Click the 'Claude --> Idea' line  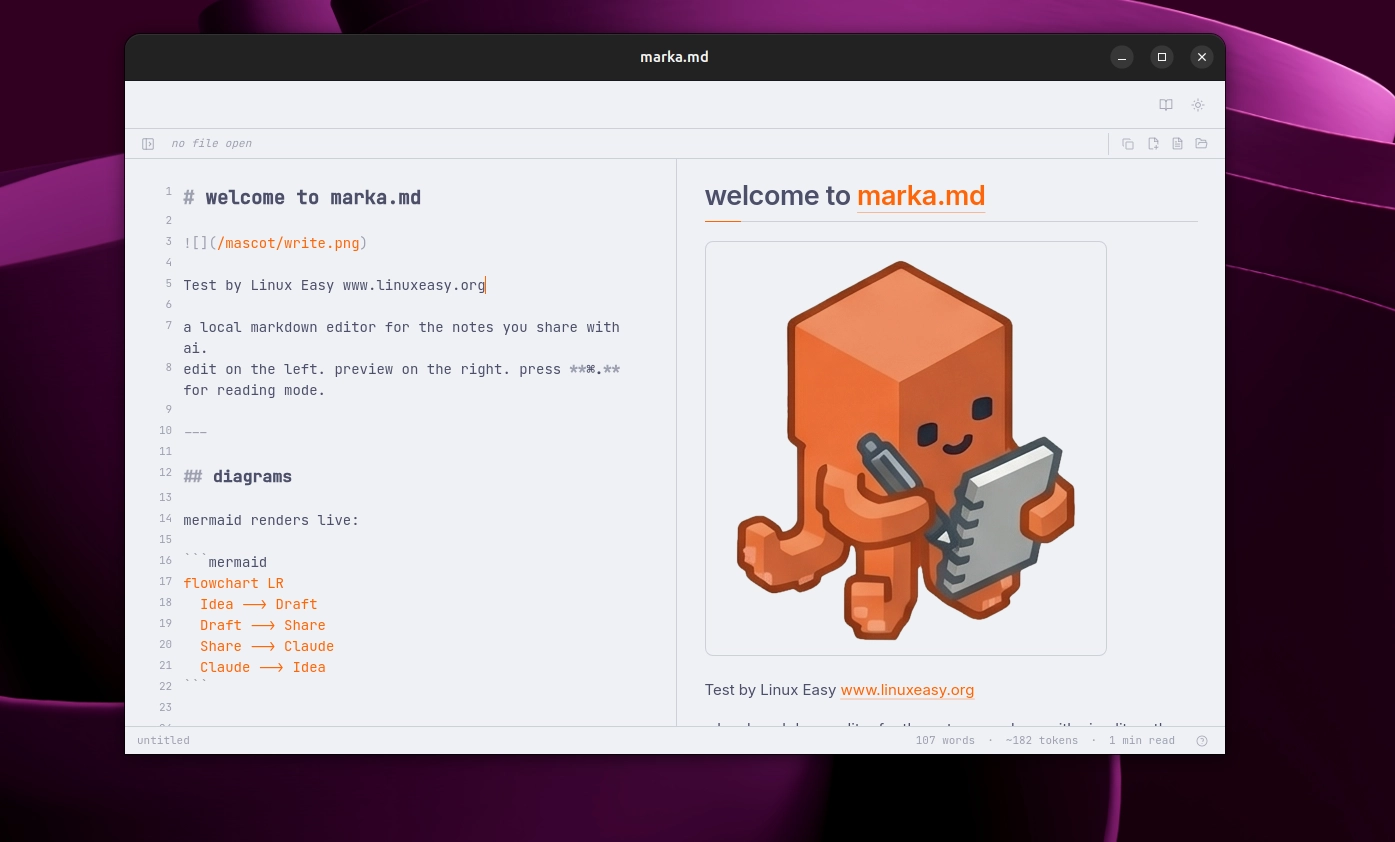(x=263, y=667)
